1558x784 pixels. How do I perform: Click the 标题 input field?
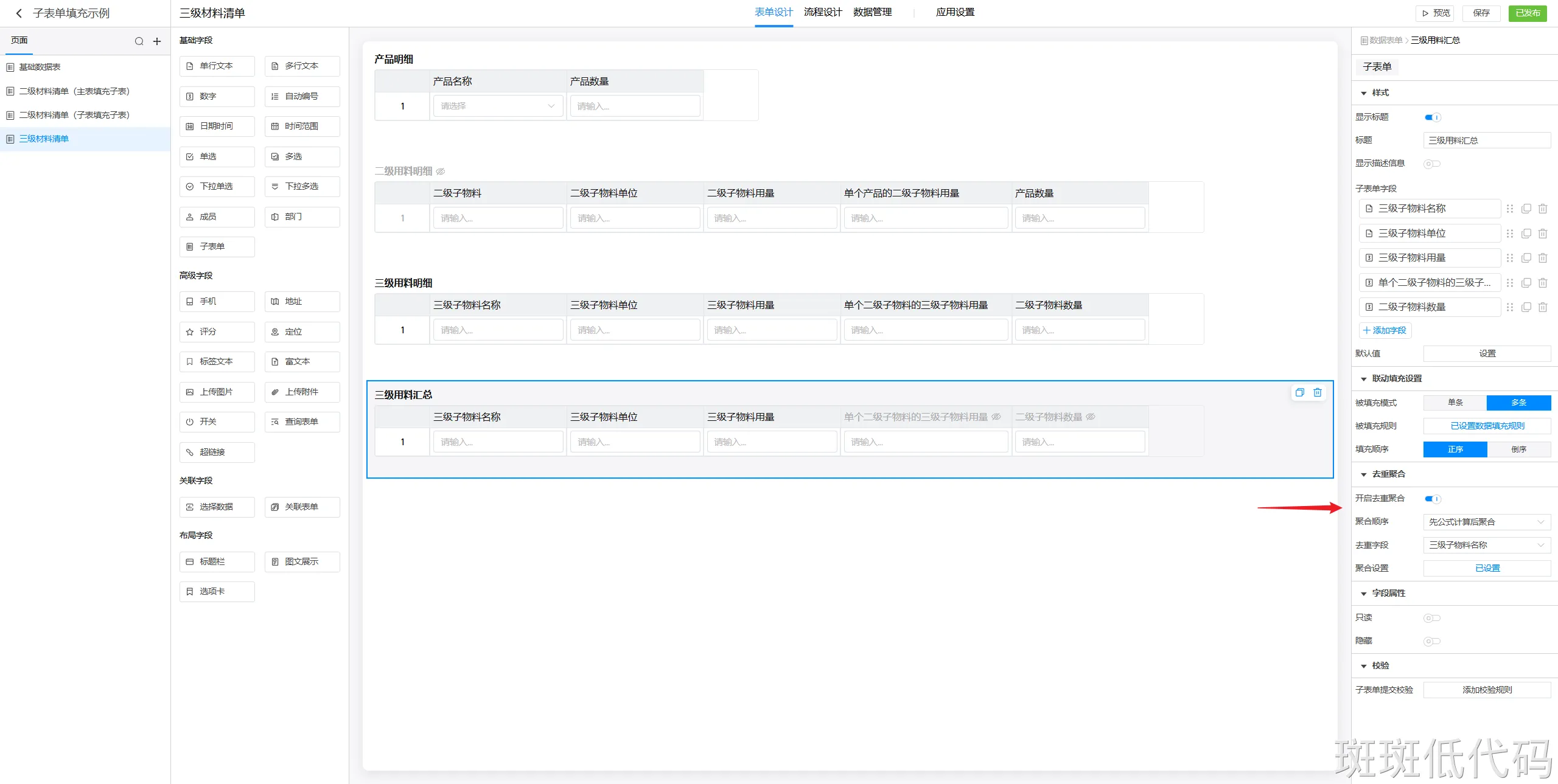pos(1486,140)
